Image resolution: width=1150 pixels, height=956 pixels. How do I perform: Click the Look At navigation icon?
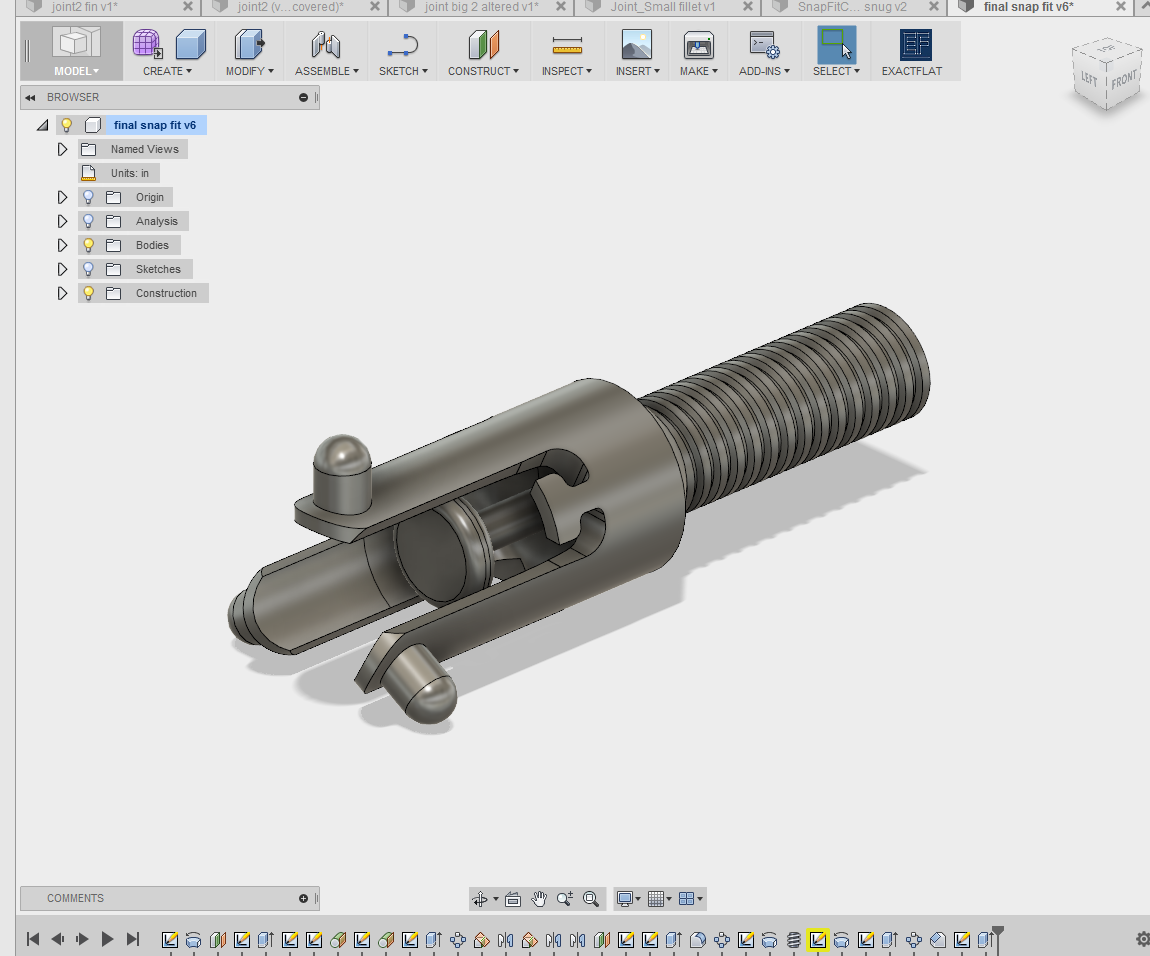513,899
